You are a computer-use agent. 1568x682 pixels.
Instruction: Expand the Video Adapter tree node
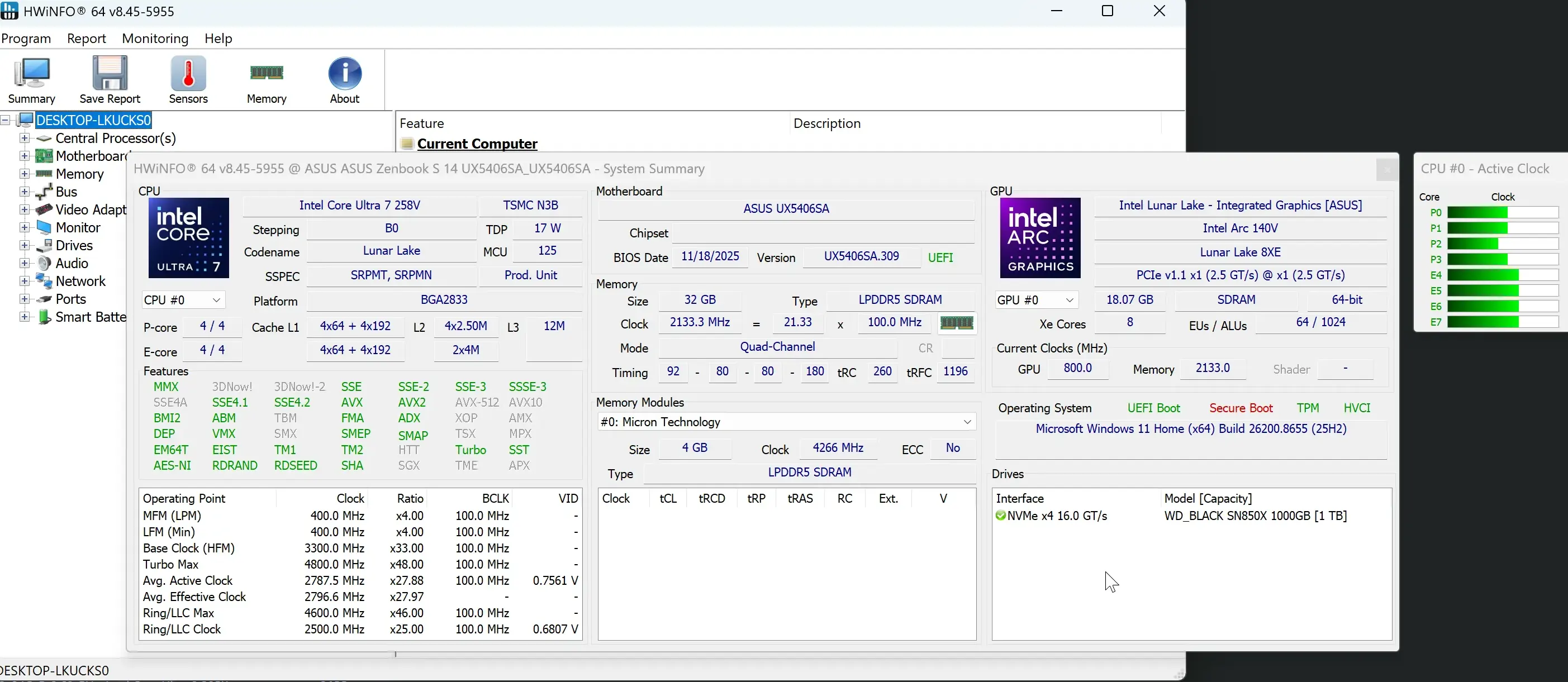[x=25, y=210]
